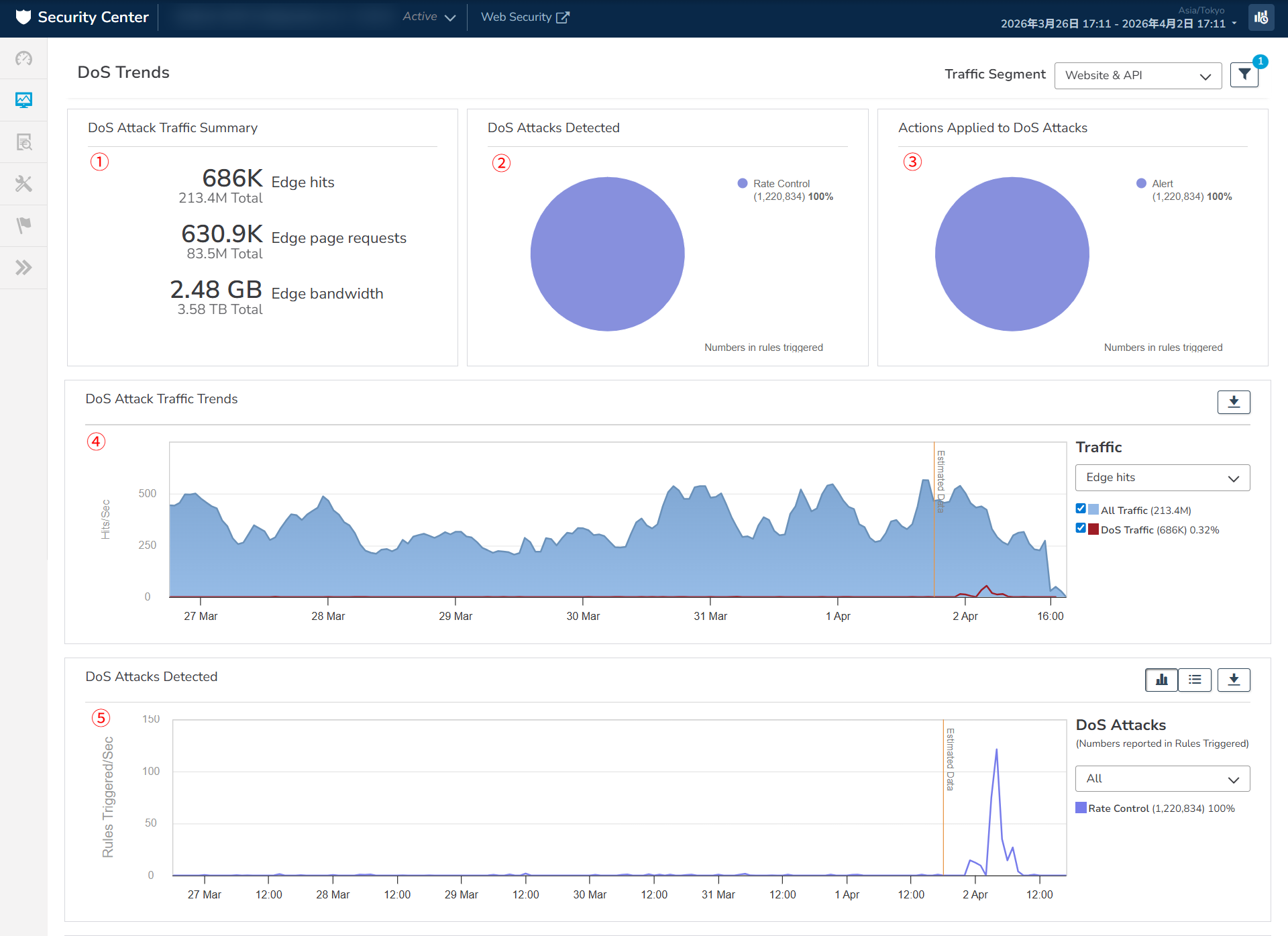Switch to list view
The width and height of the screenshot is (1288, 936).
click(1195, 680)
